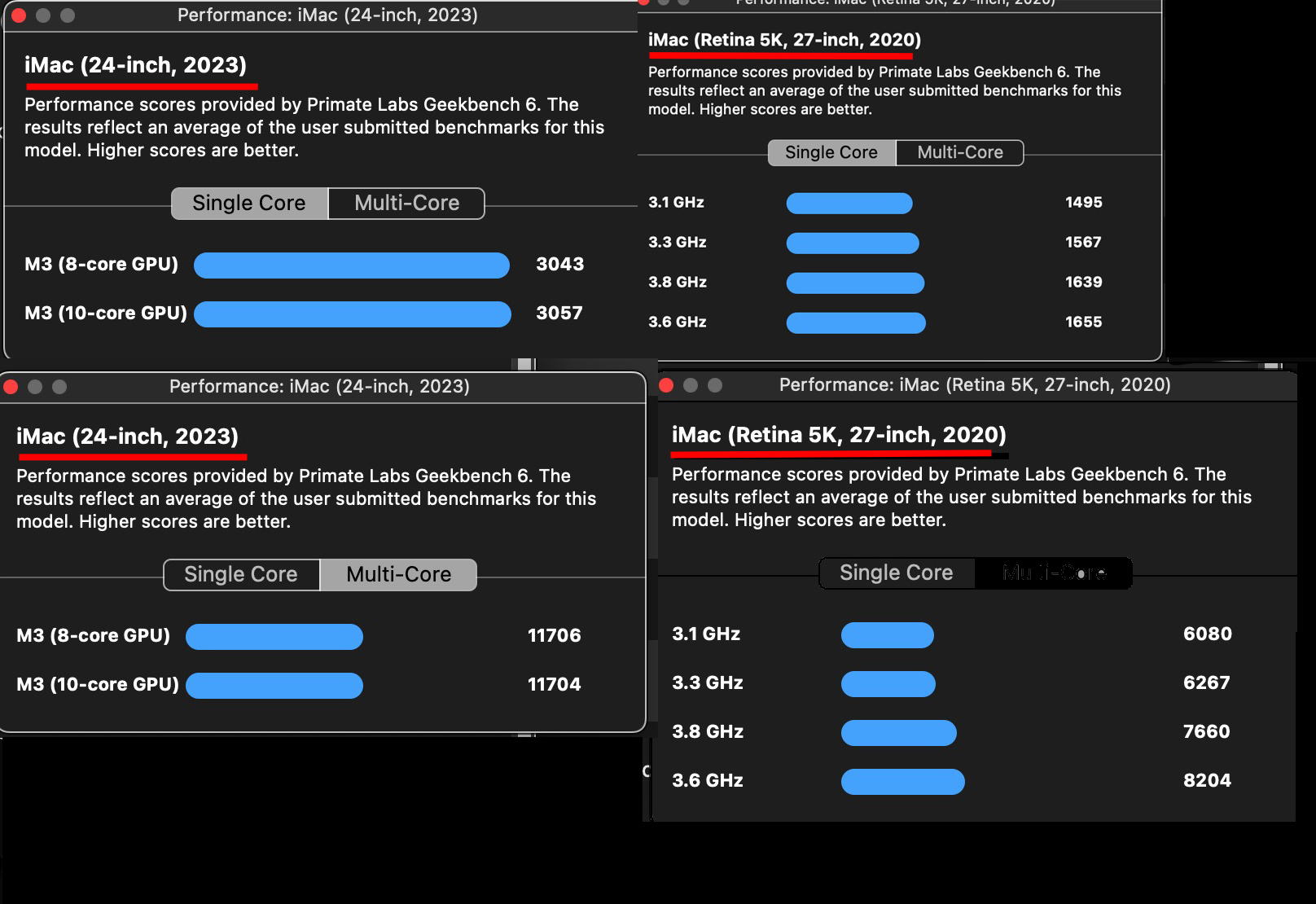Minimize the 24-inch iMac window showing score 11706
The width and height of the screenshot is (1316, 904).
(35, 387)
